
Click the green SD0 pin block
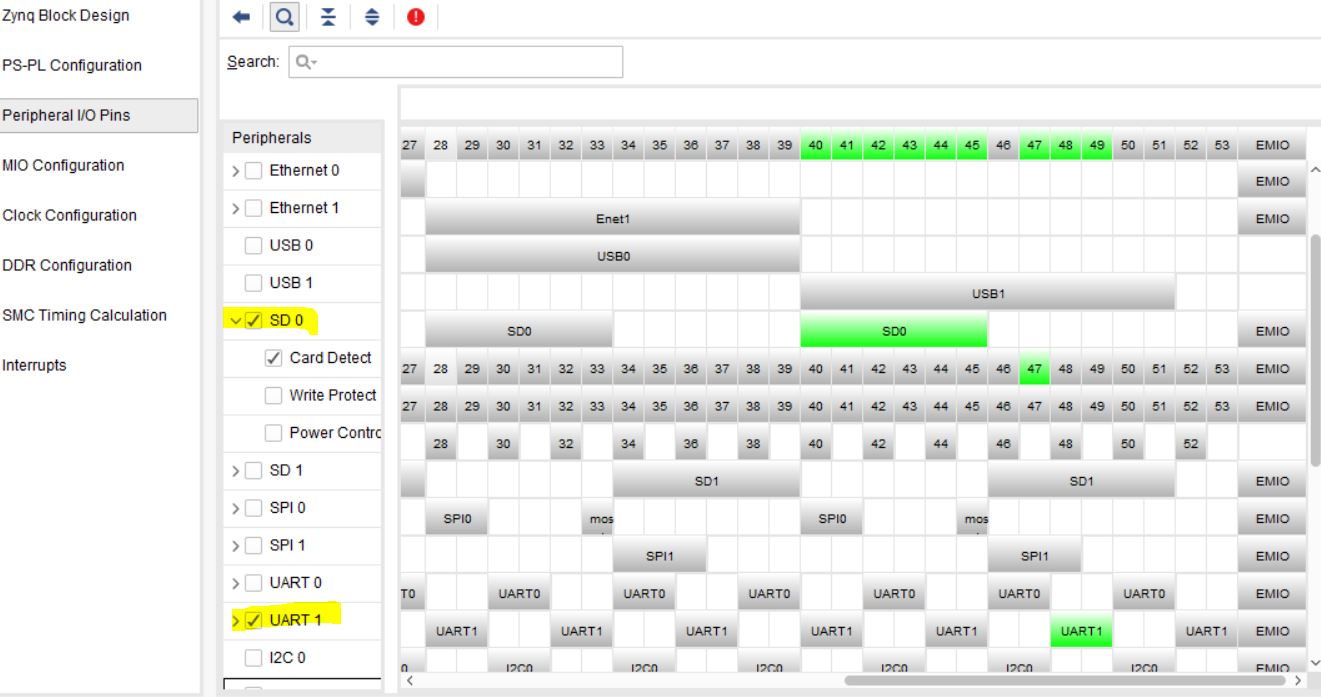coord(894,329)
